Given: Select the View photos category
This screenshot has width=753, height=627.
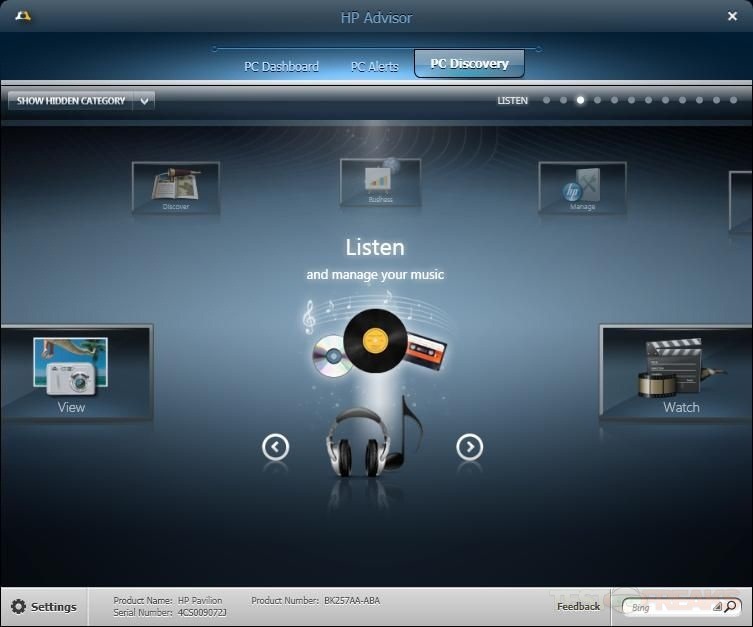Looking at the screenshot, I should pos(72,373).
